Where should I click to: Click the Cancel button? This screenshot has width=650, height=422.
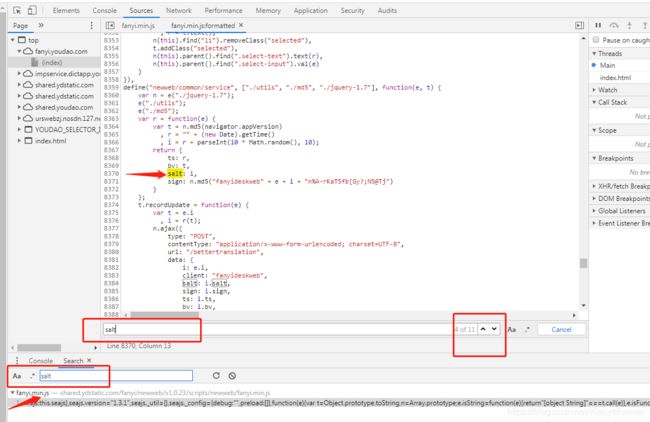[561, 330]
